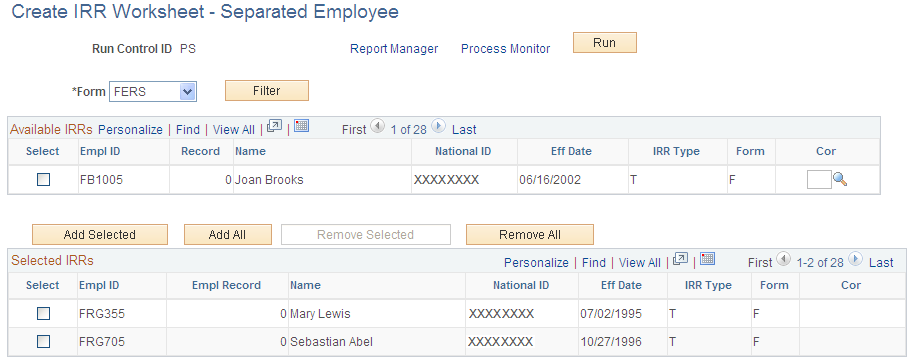This screenshot has width=915, height=363.
Task: Click Empl ID FB1005 cell
Action: pyautogui.click(x=101, y=180)
